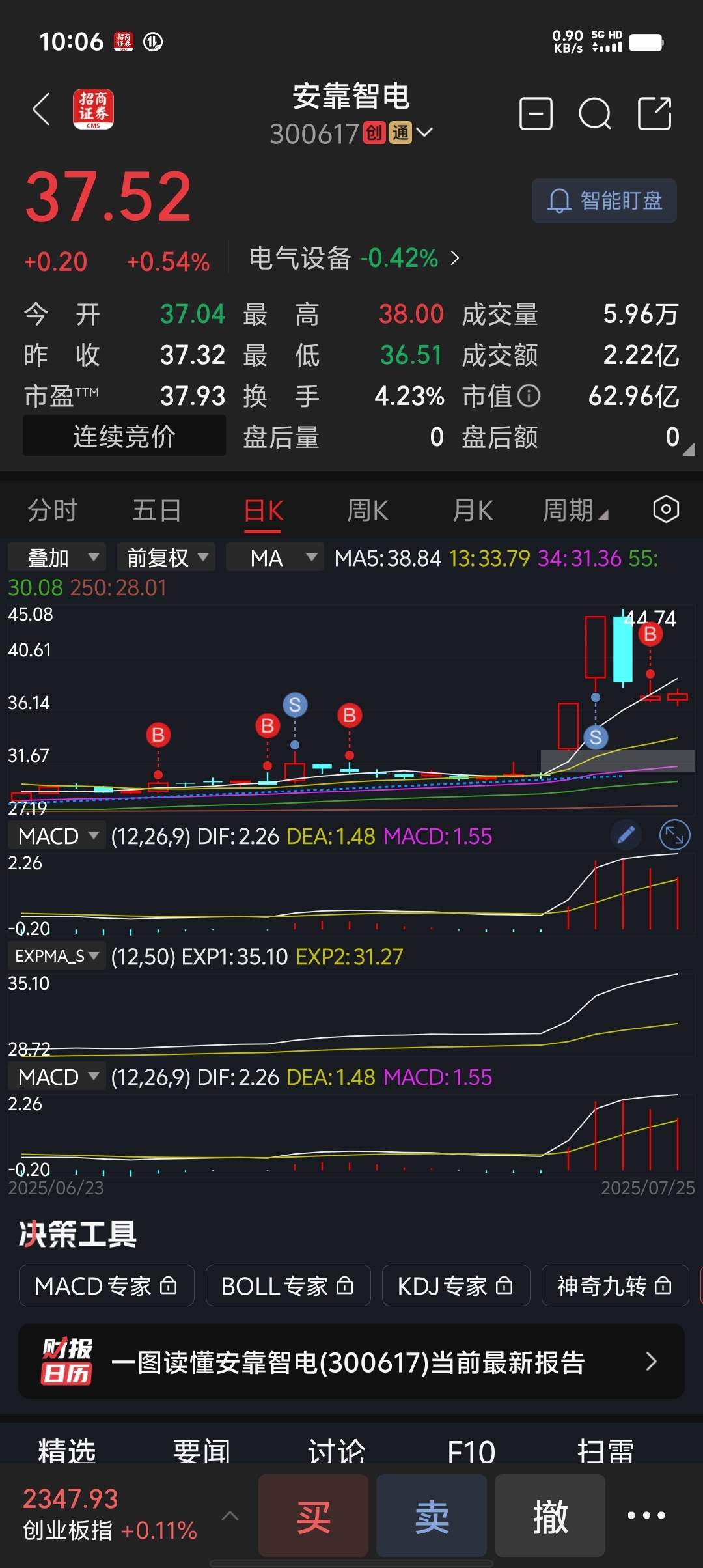Switch to 五日 chart tab

(157, 510)
